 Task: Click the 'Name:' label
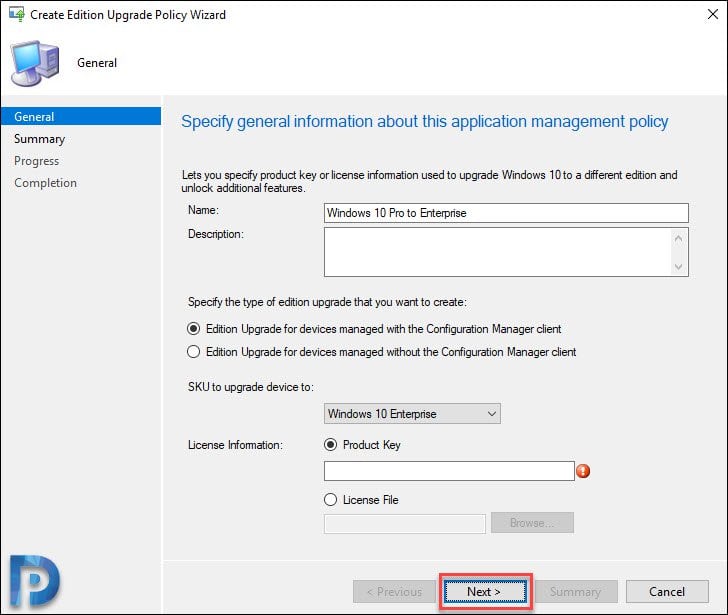coord(203,210)
